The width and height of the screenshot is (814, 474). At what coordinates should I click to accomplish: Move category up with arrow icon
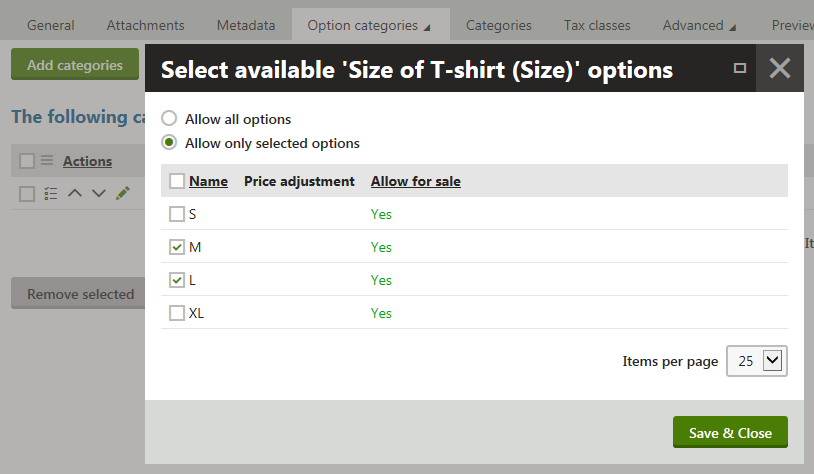(x=75, y=193)
